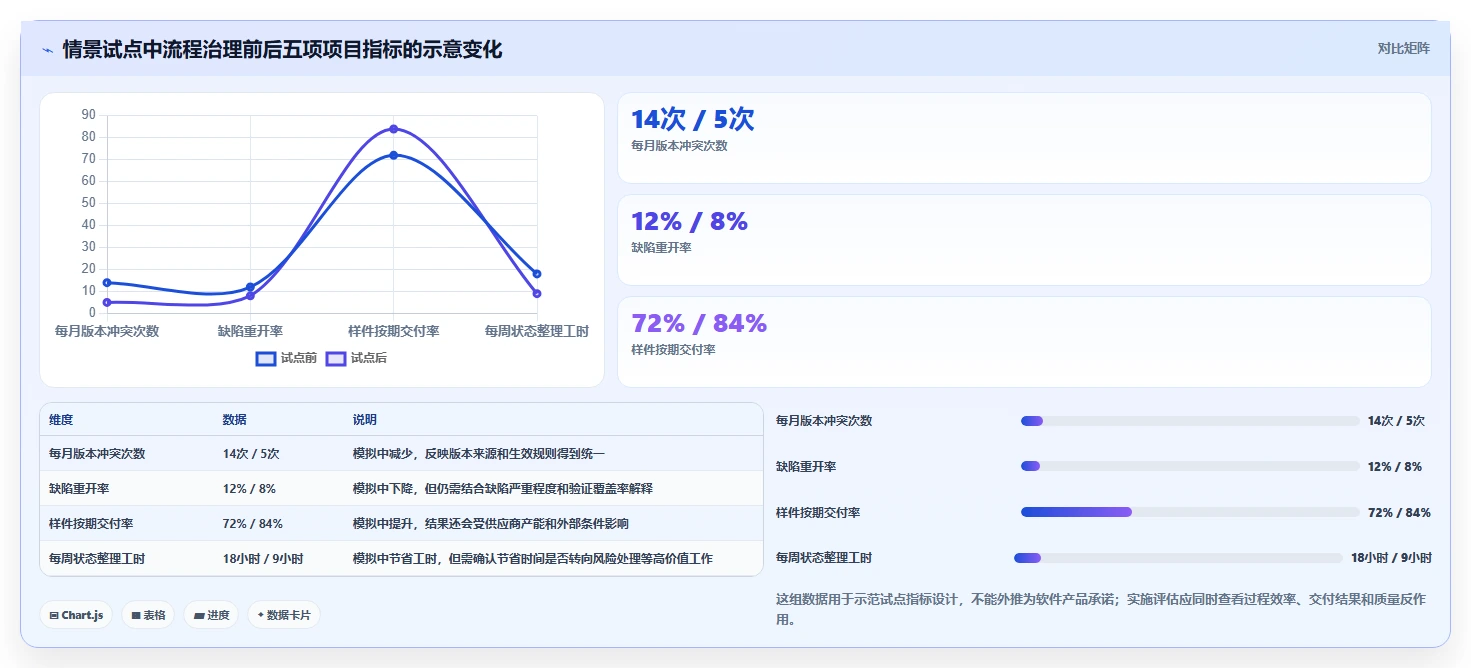Click the lightning icon beside the header title
The image size is (1471, 668).
48,50
